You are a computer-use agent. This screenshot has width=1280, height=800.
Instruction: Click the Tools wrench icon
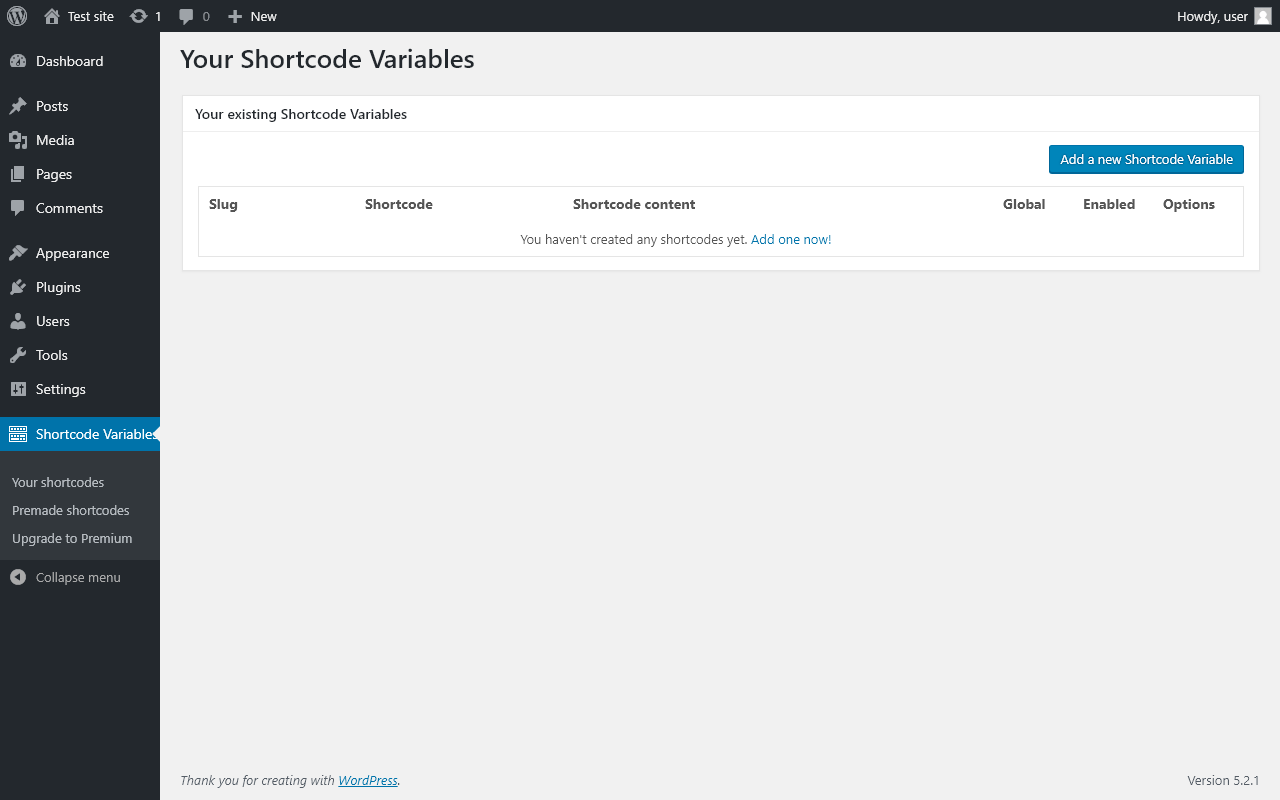(x=18, y=355)
